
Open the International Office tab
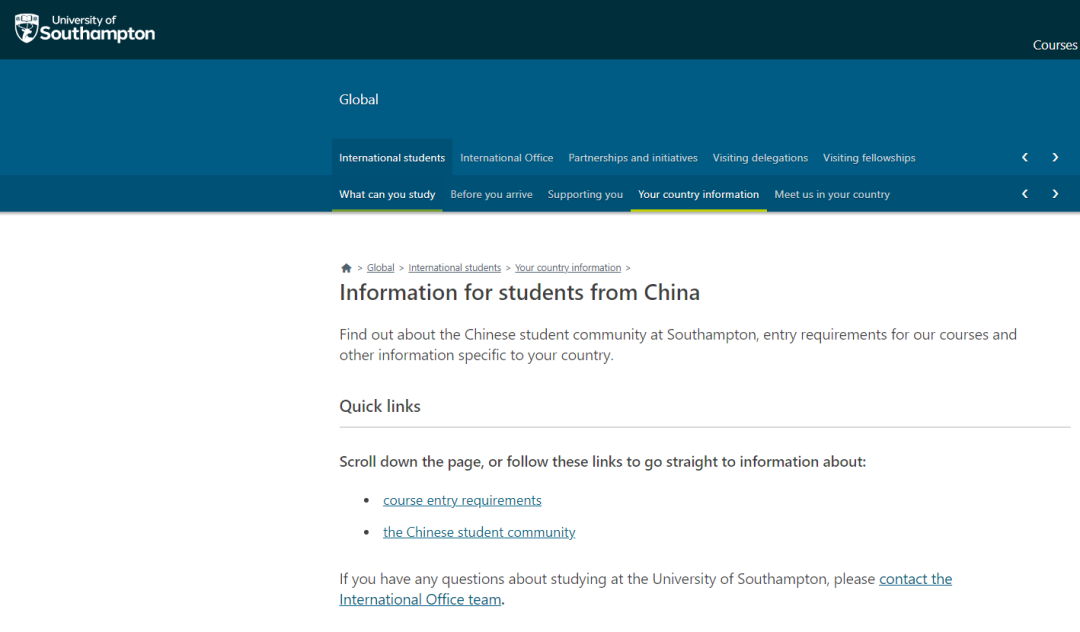[506, 158]
